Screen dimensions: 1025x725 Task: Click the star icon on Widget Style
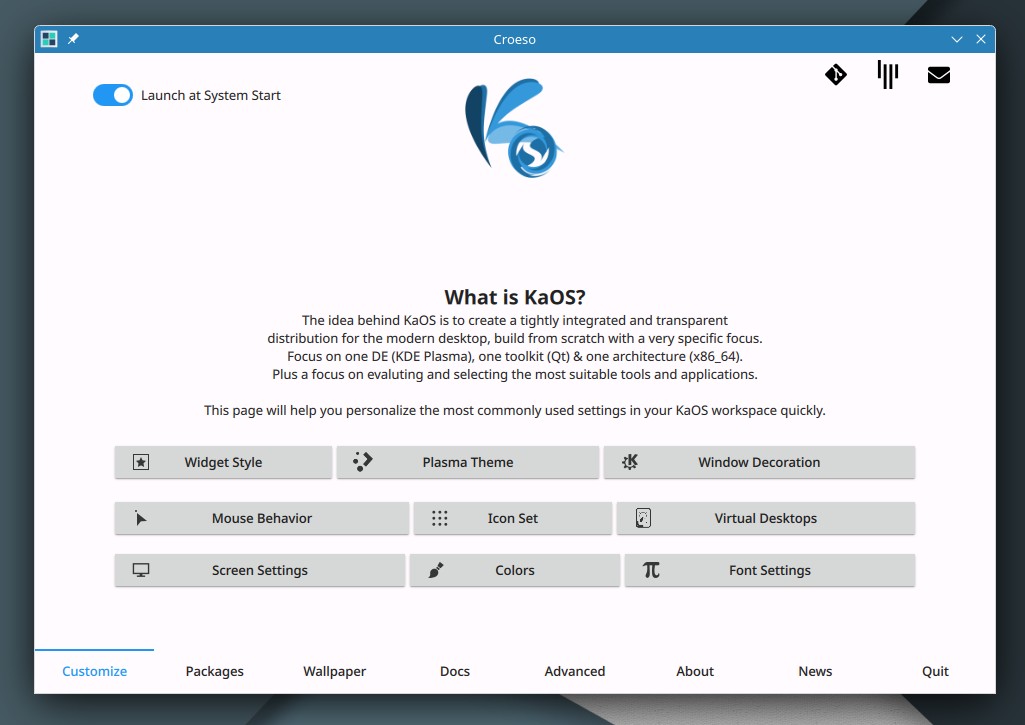click(x=141, y=462)
